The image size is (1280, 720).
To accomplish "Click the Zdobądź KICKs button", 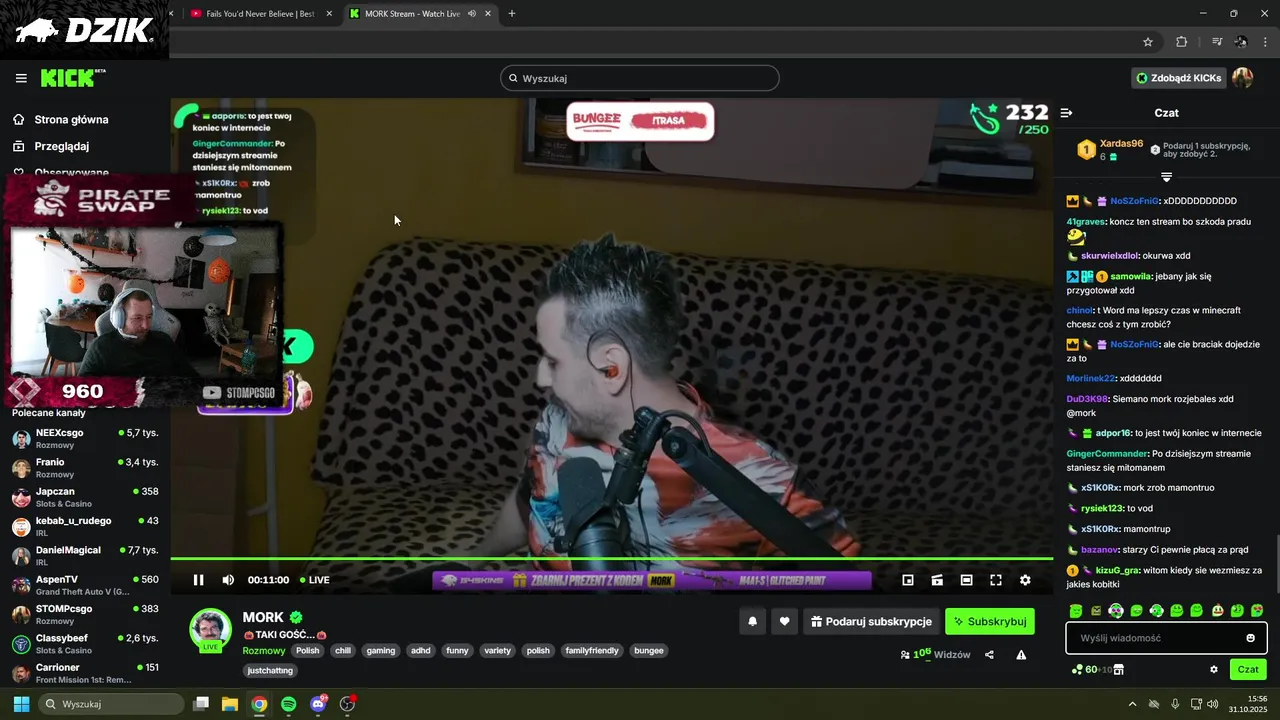I will pos(1178,78).
